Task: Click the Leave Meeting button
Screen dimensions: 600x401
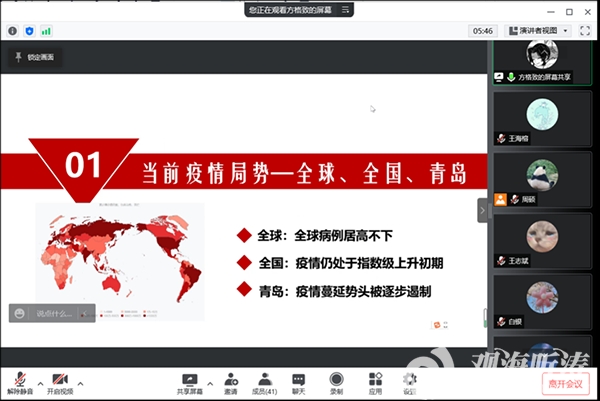Action: click(565, 383)
